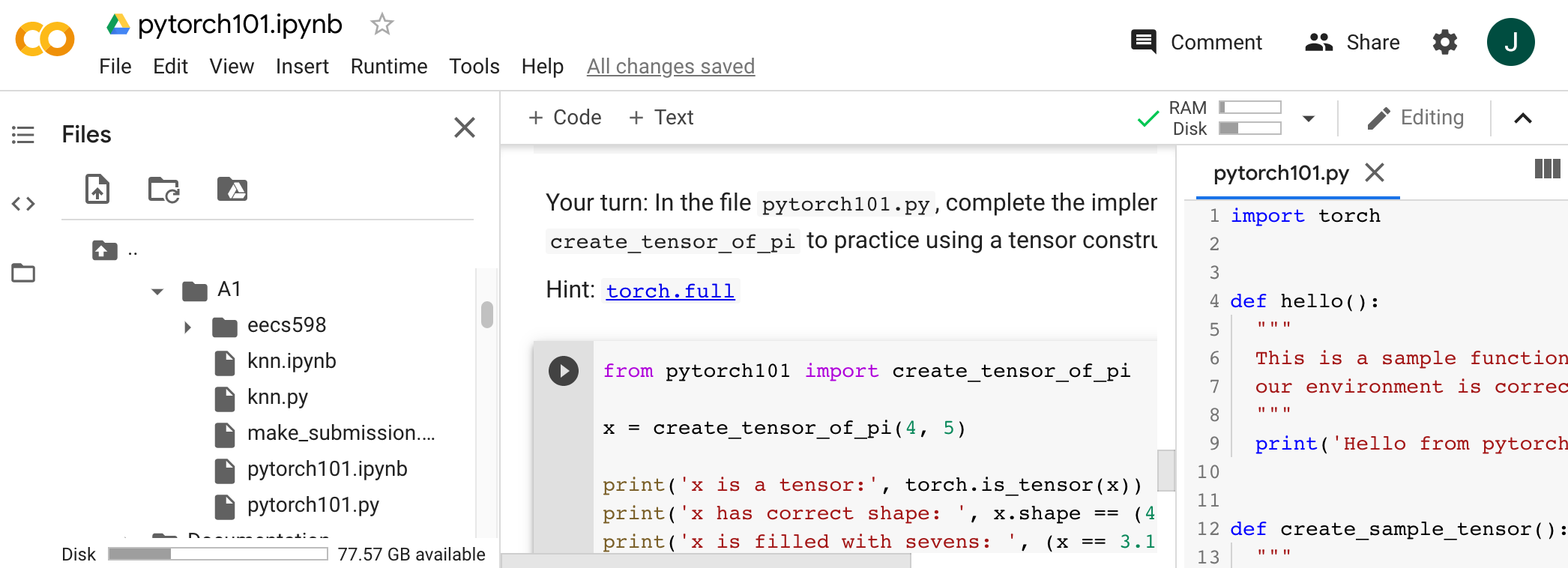
Task: Expand the eecs598 folder
Action: pyautogui.click(x=187, y=327)
